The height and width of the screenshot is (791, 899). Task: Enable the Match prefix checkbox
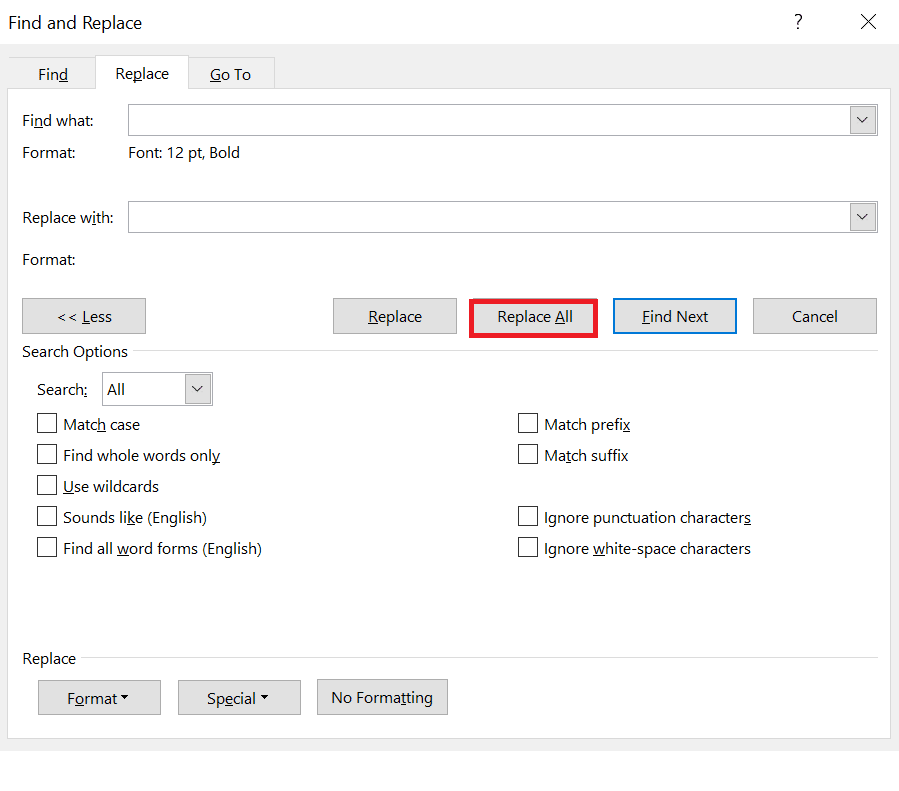tap(527, 424)
